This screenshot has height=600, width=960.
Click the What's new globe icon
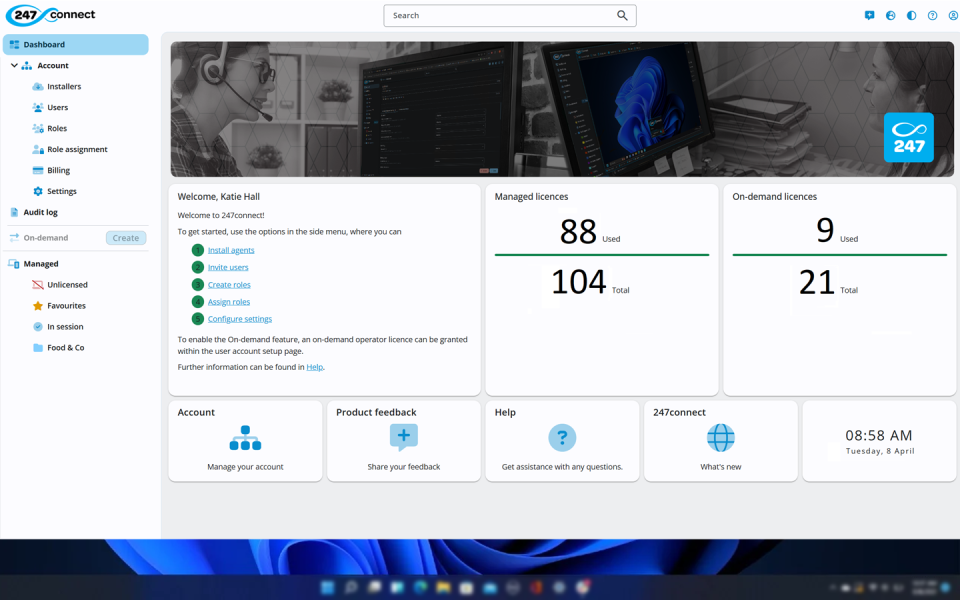(720, 438)
